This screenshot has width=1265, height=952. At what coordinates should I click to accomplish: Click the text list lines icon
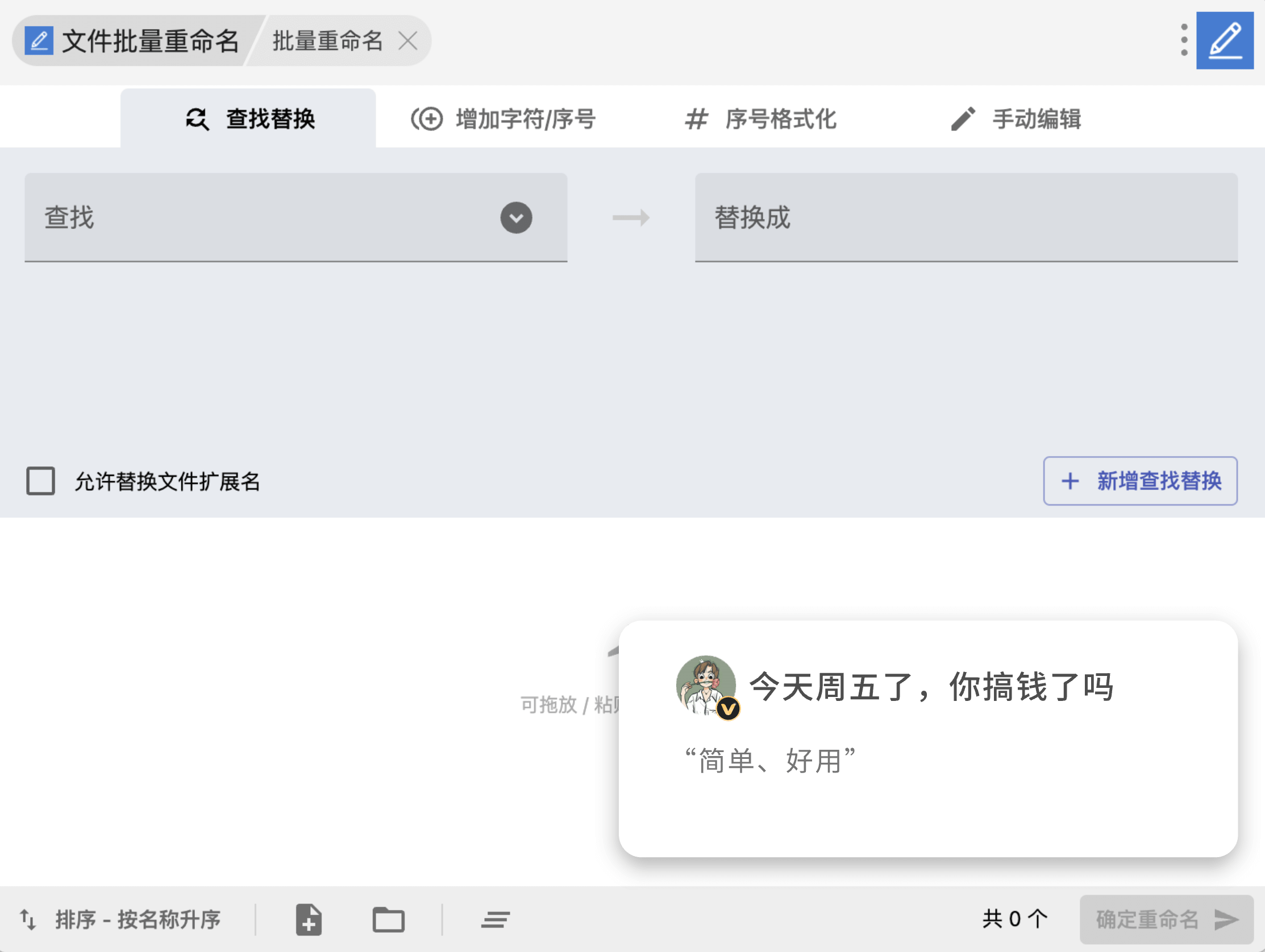click(495, 920)
